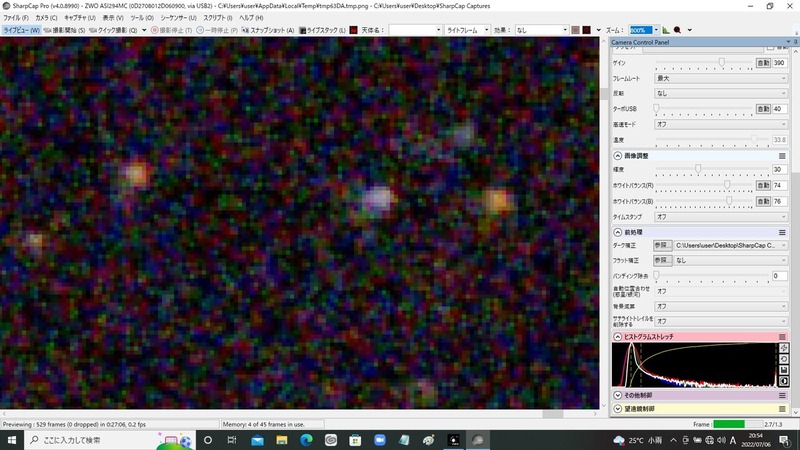Click the magnifier focus tool icon
Viewport: 800px width, 450px height.
(x=678, y=30)
